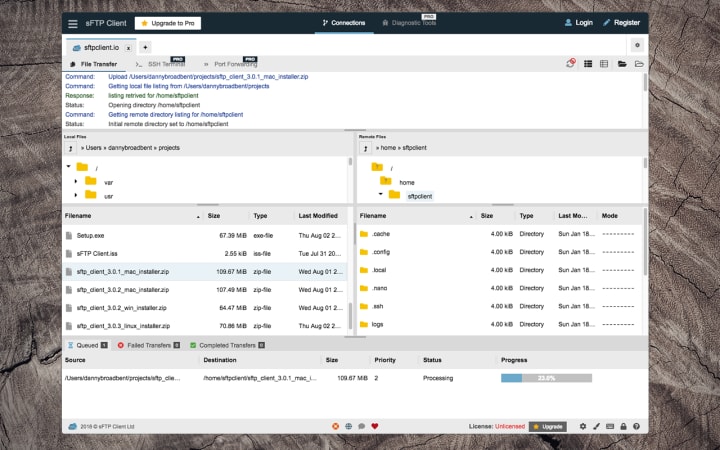
Task: Open the SSH Terminal sub-tab
Action: (160, 64)
